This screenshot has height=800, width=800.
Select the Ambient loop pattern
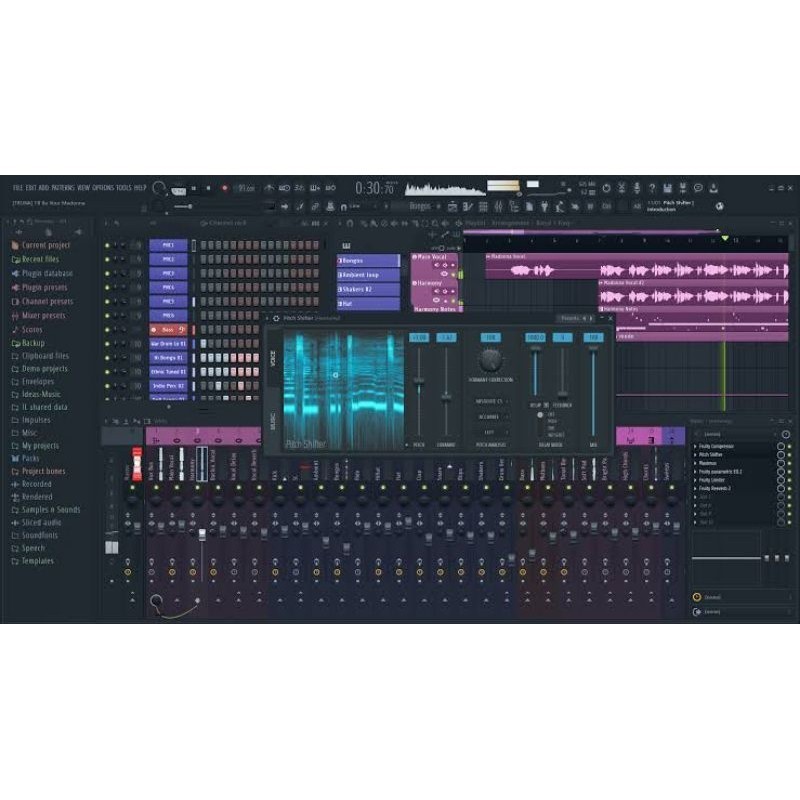click(368, 275)
